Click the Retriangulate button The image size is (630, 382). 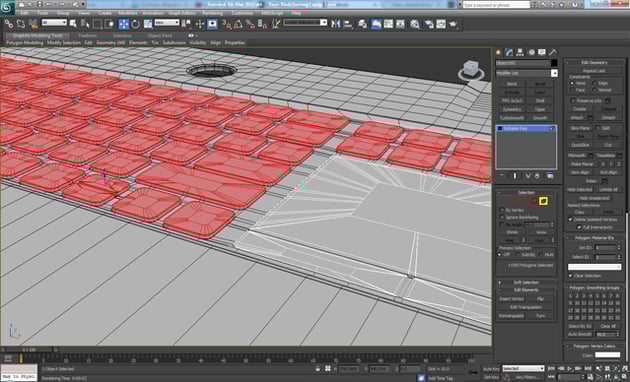pos(511,316)
